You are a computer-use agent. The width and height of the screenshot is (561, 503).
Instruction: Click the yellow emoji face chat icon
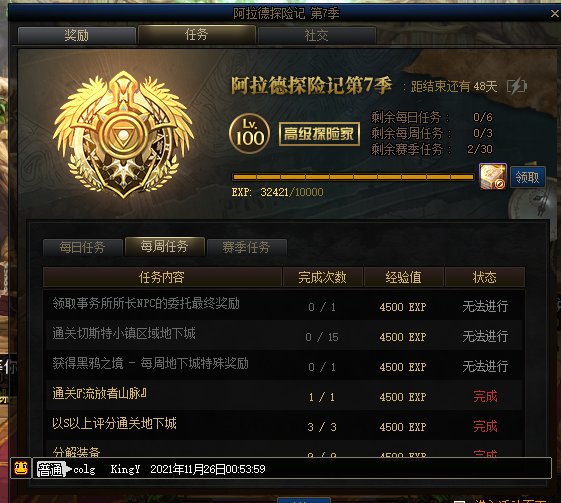pyautogui.click(x=21, y=468)
